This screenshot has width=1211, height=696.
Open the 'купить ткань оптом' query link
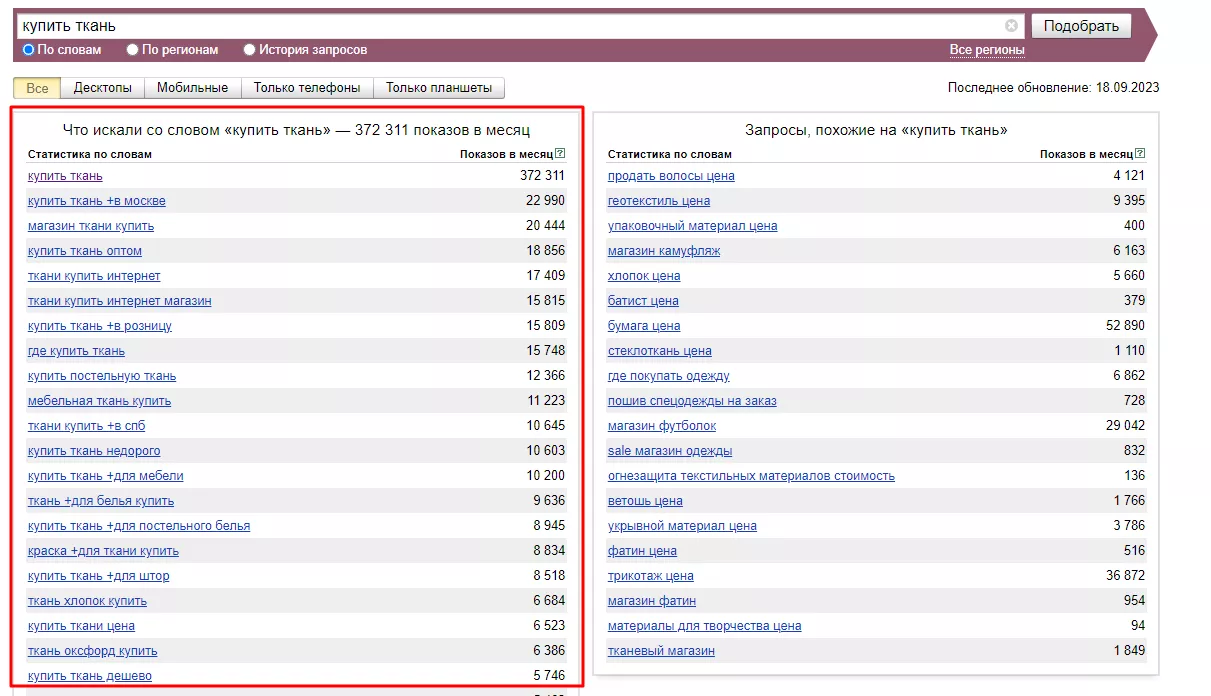pyautogui.click(x=85, y=251)
